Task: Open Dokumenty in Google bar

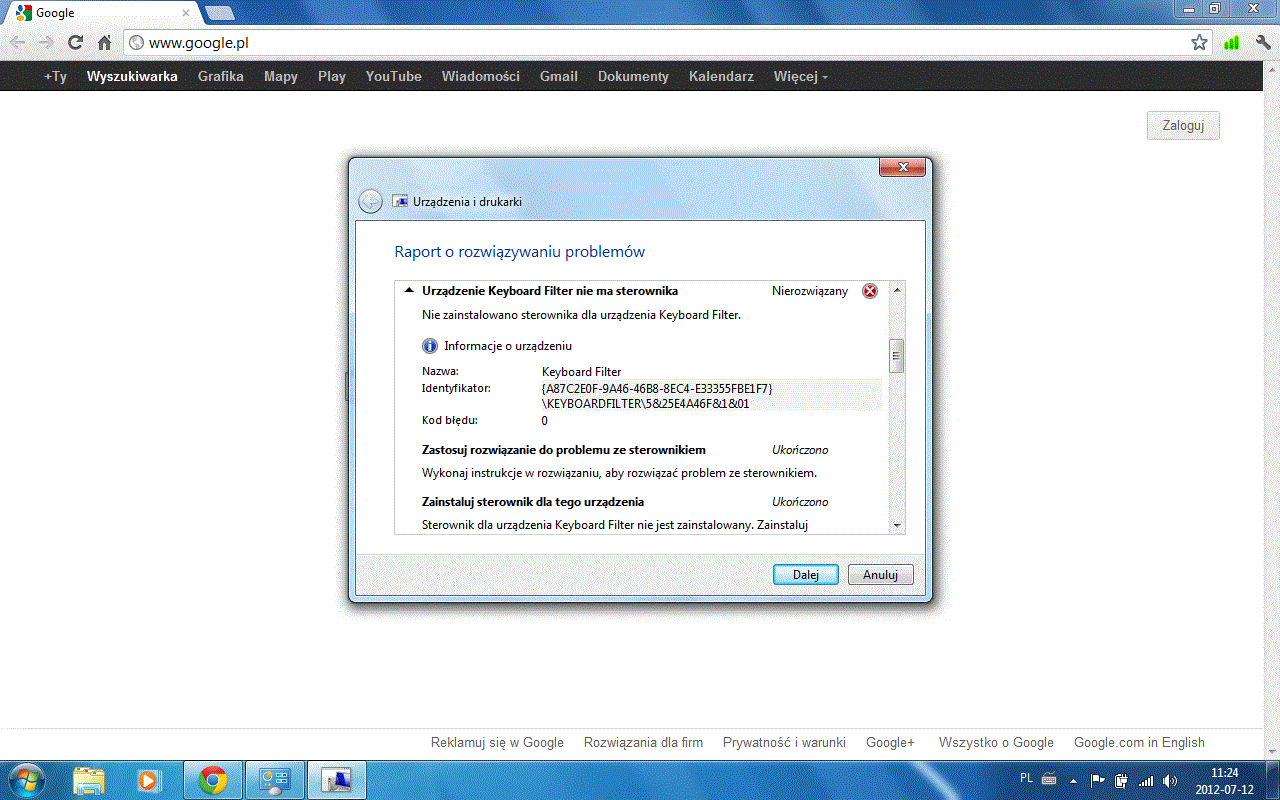Action: pyautogui.click(x=633, y=76)
